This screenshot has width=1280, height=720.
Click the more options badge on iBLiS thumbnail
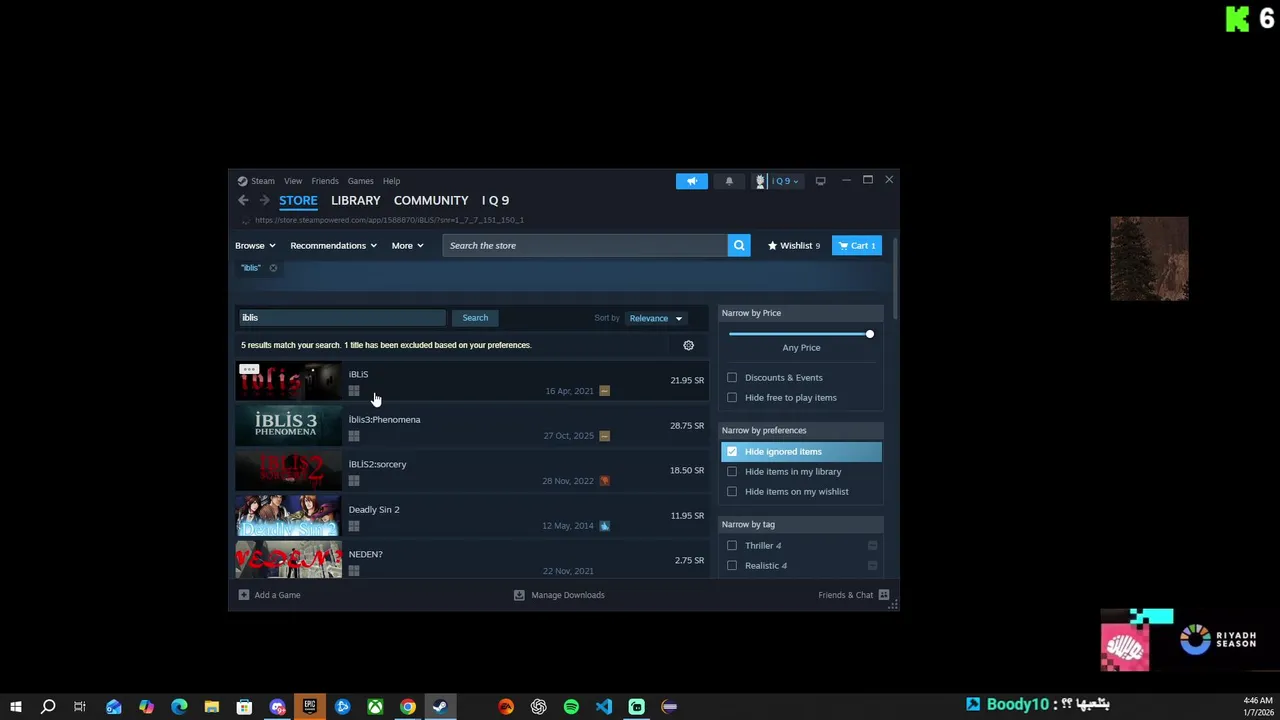click(x=249, y=370)
